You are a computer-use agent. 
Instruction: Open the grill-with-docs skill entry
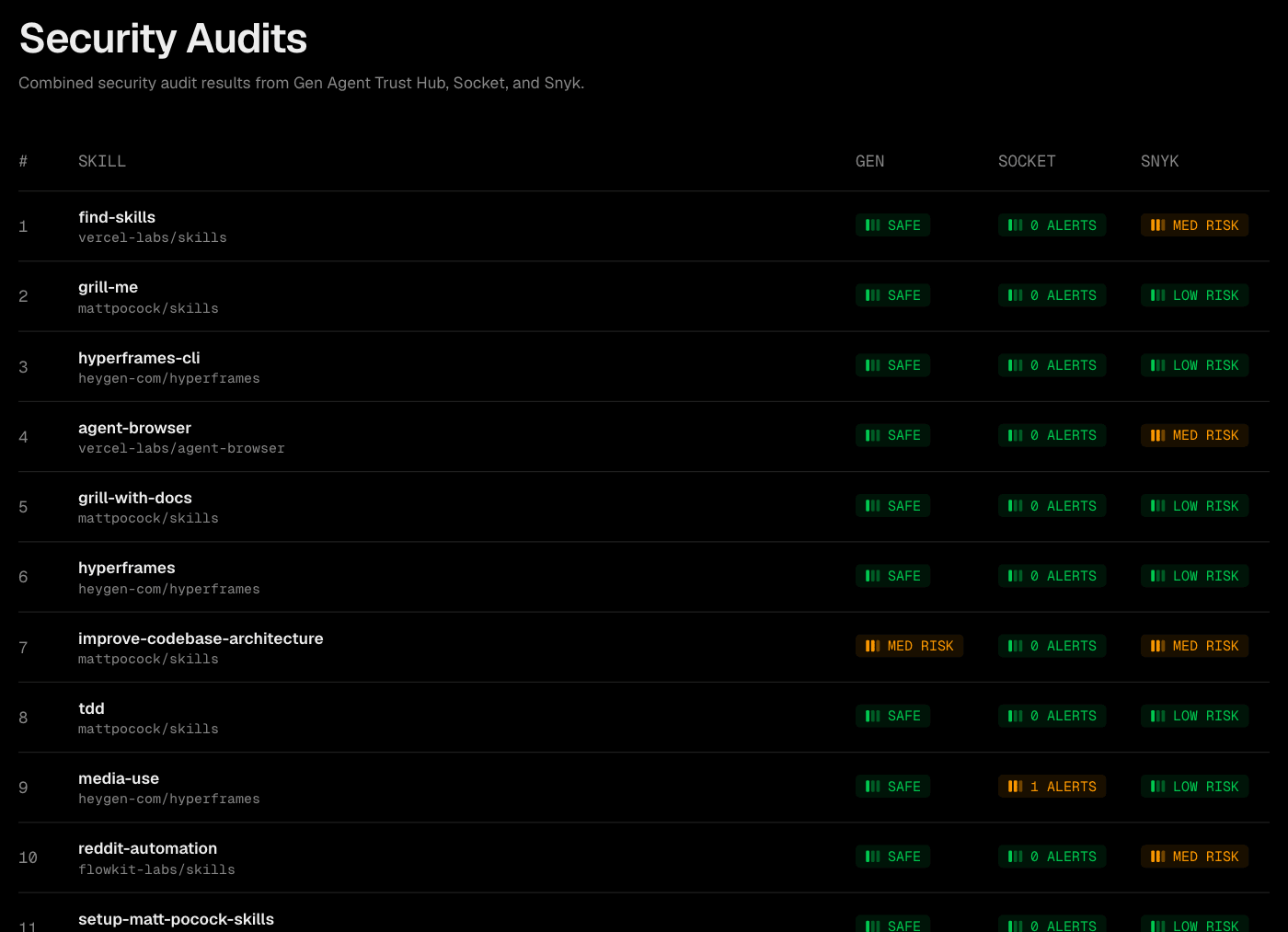click(135, 498)
